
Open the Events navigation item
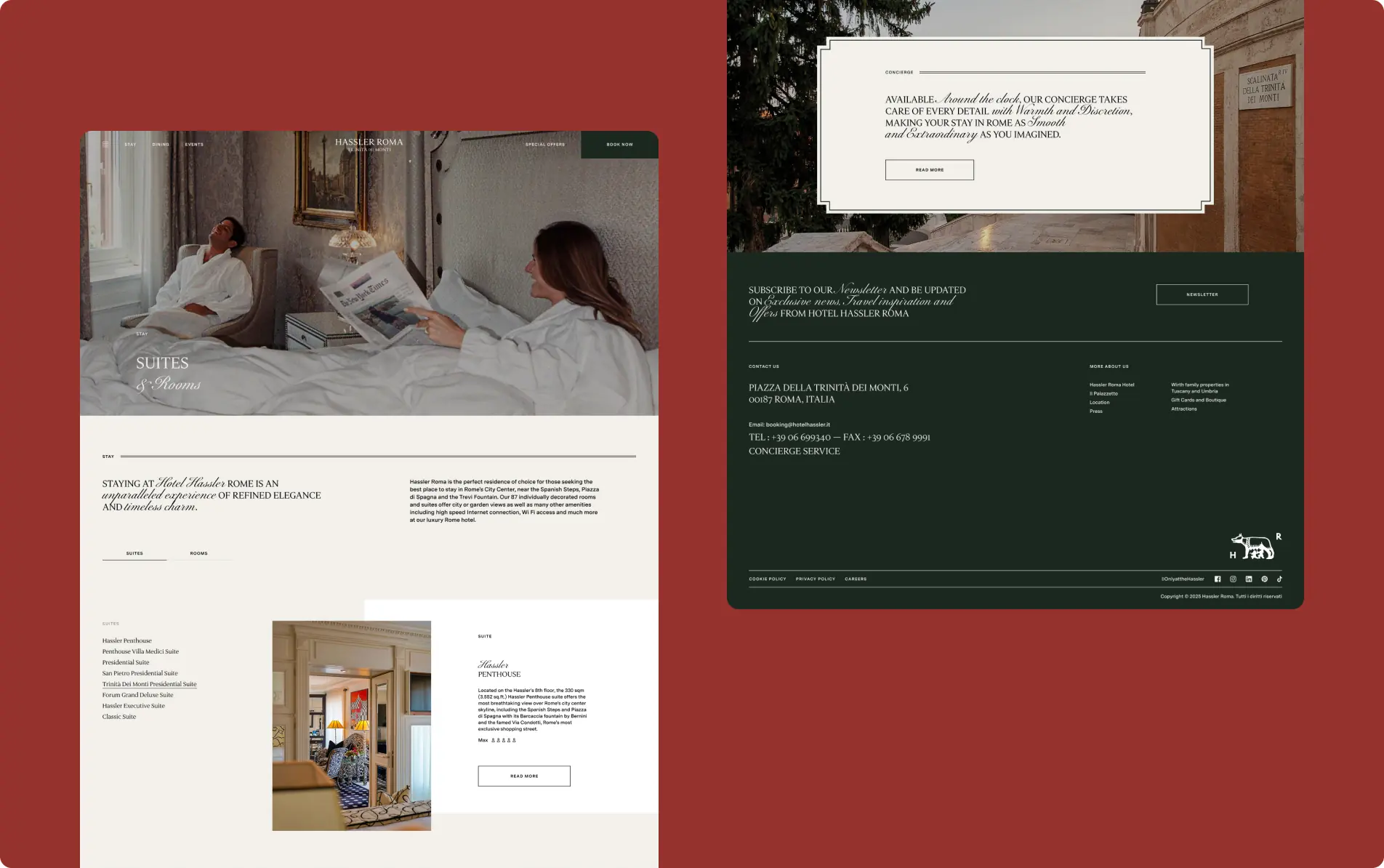click(x=194, y=145)
